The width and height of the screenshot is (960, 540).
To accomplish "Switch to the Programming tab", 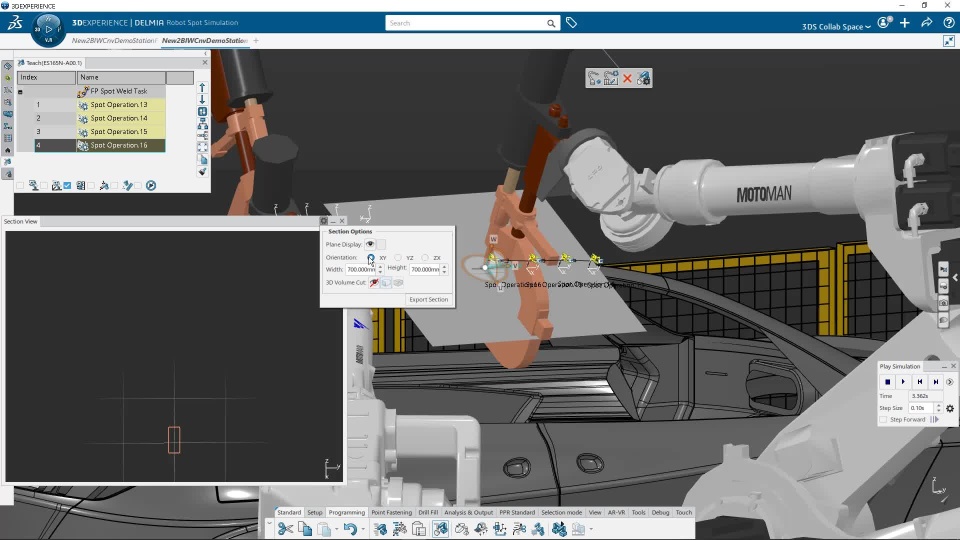I will coord(347,512).
